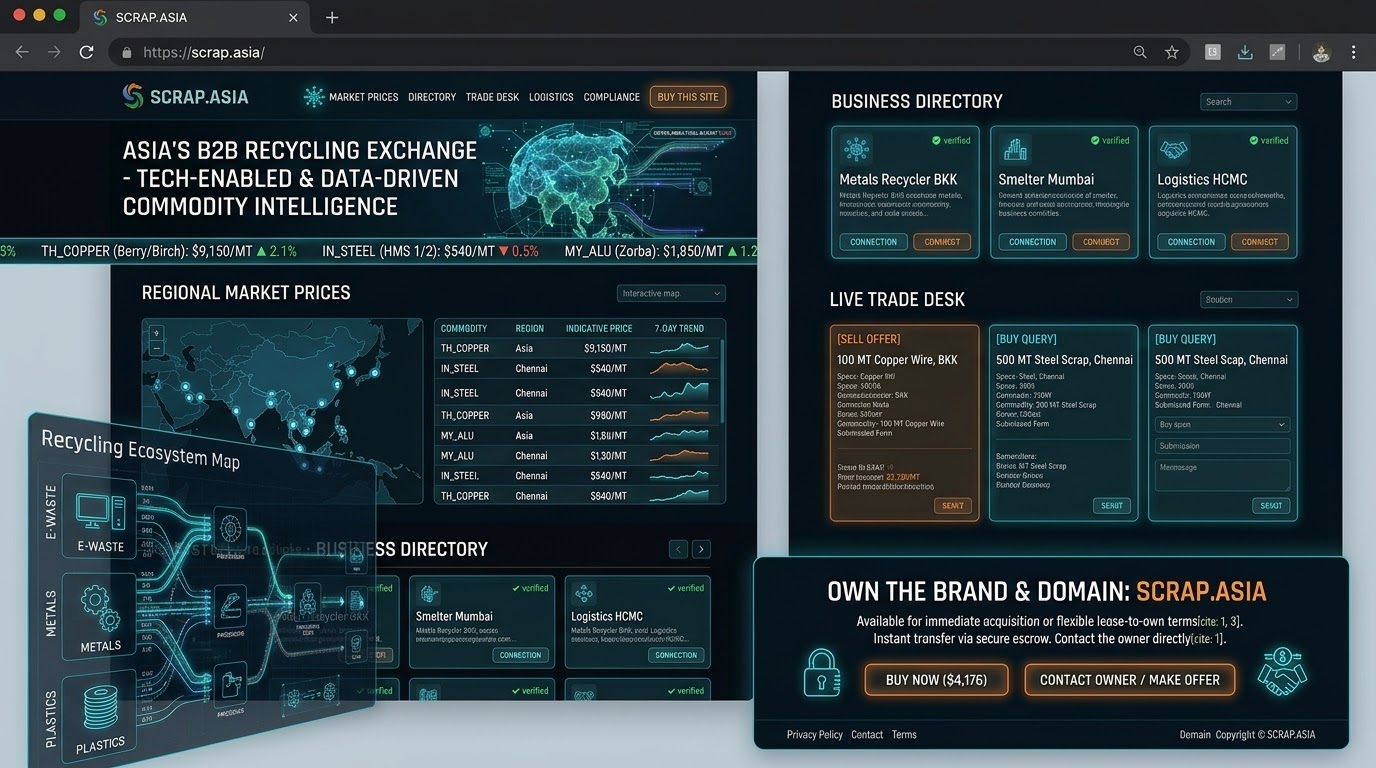Click the padlock icon in the address bar
This screenshot has width=1376, height=768.
coord(127,52)
